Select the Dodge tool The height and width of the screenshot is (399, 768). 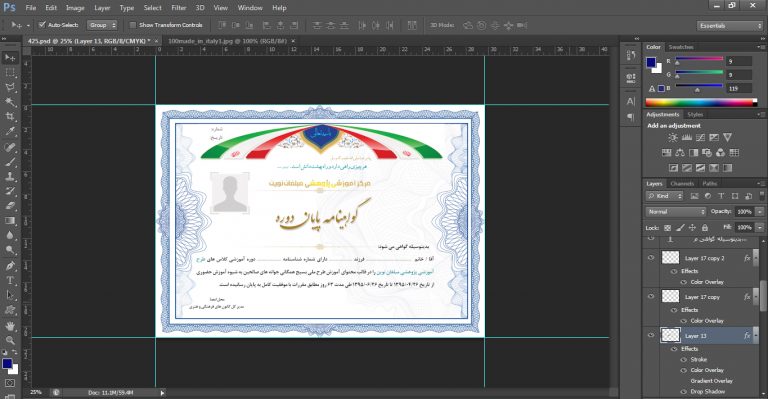10,250
